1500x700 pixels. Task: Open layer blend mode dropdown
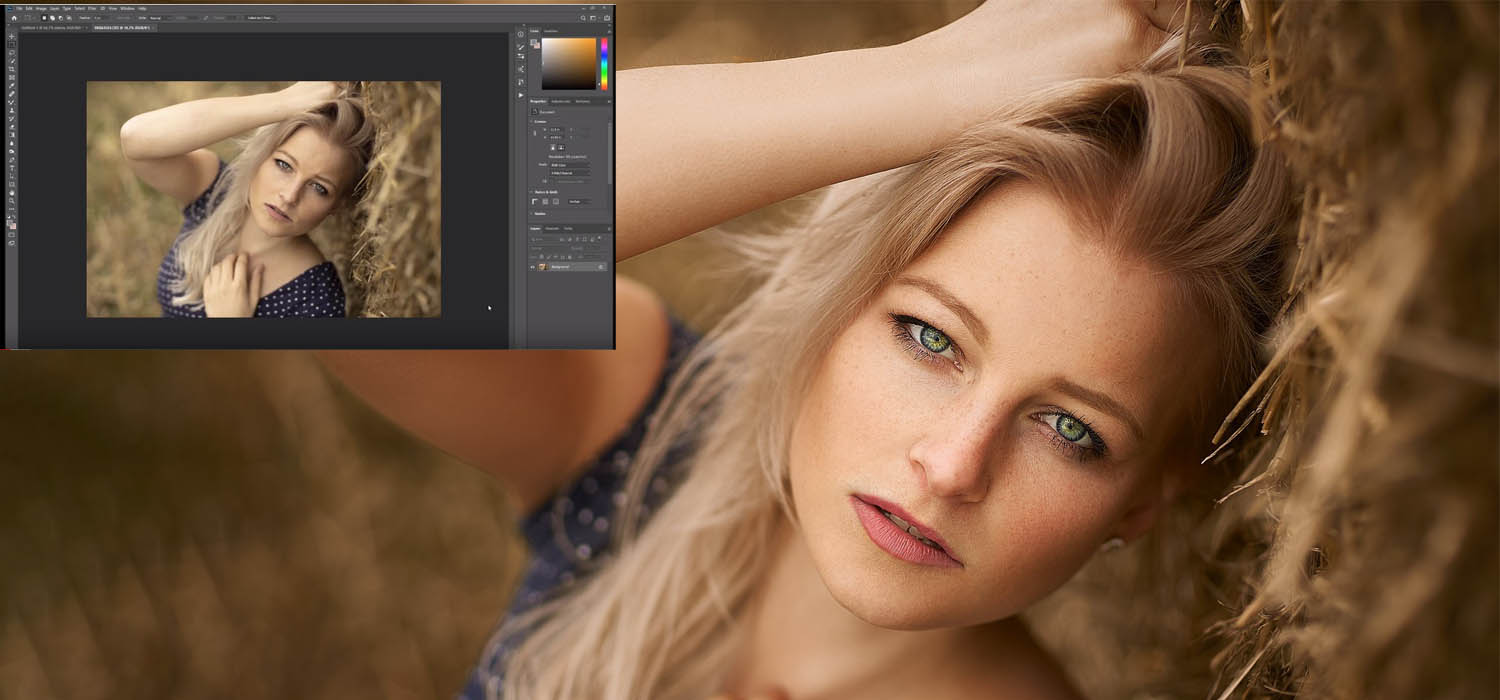[550, 248]
